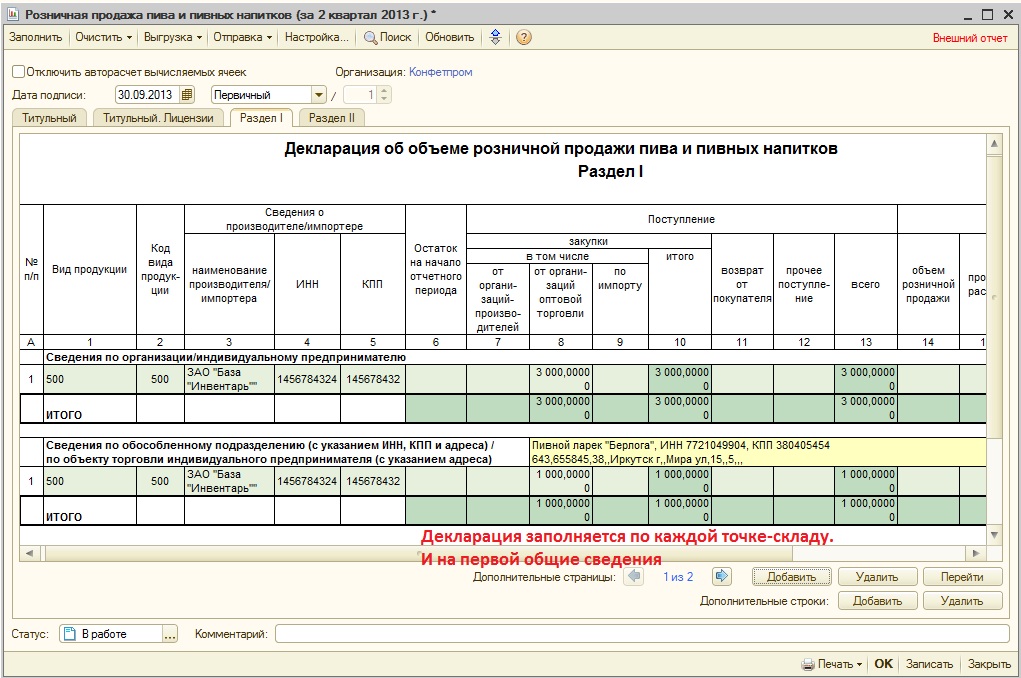Delete additional page with Удалить button

[x=877, y=576]
